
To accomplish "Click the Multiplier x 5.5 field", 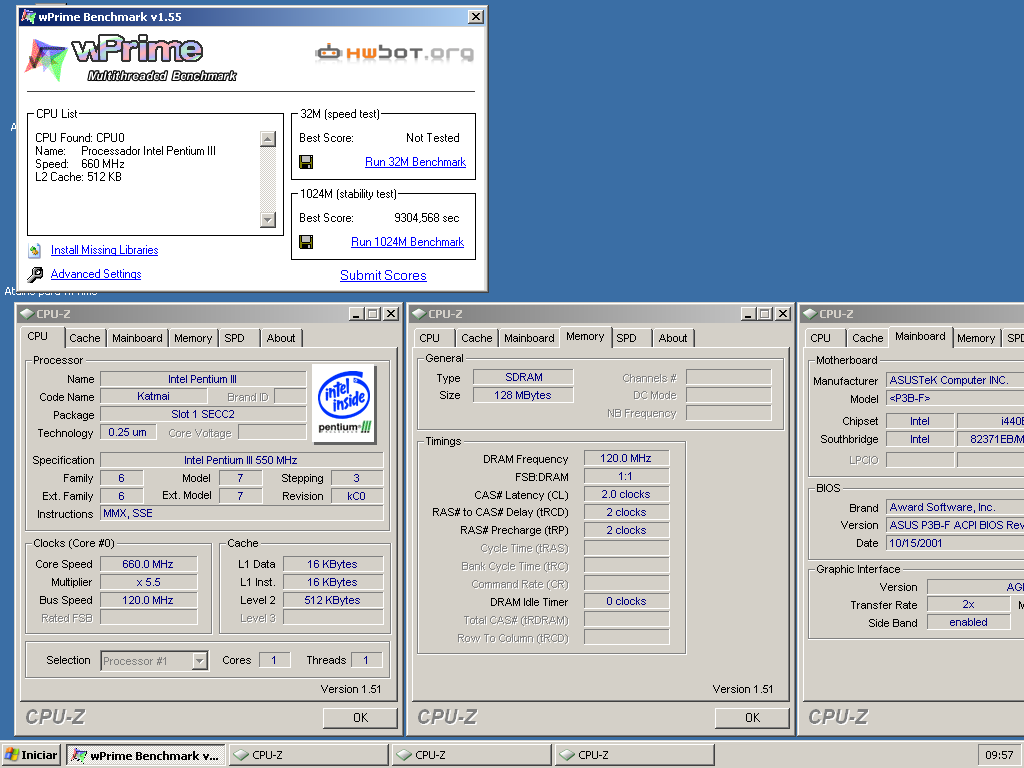I will [148, 583].
